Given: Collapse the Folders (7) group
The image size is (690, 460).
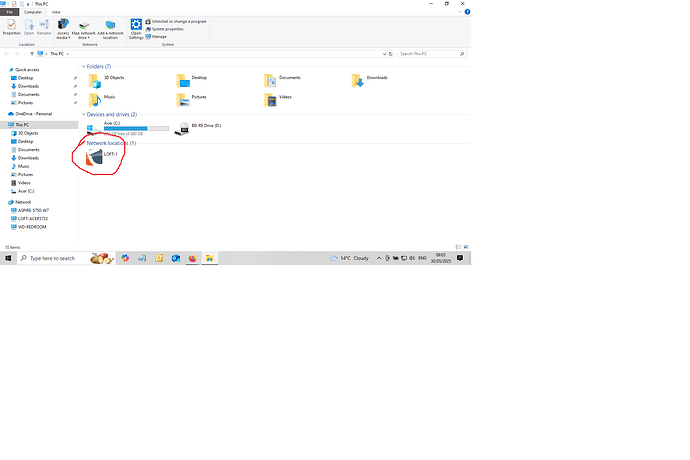Looking at the screenshot, I should click(83, 66).
